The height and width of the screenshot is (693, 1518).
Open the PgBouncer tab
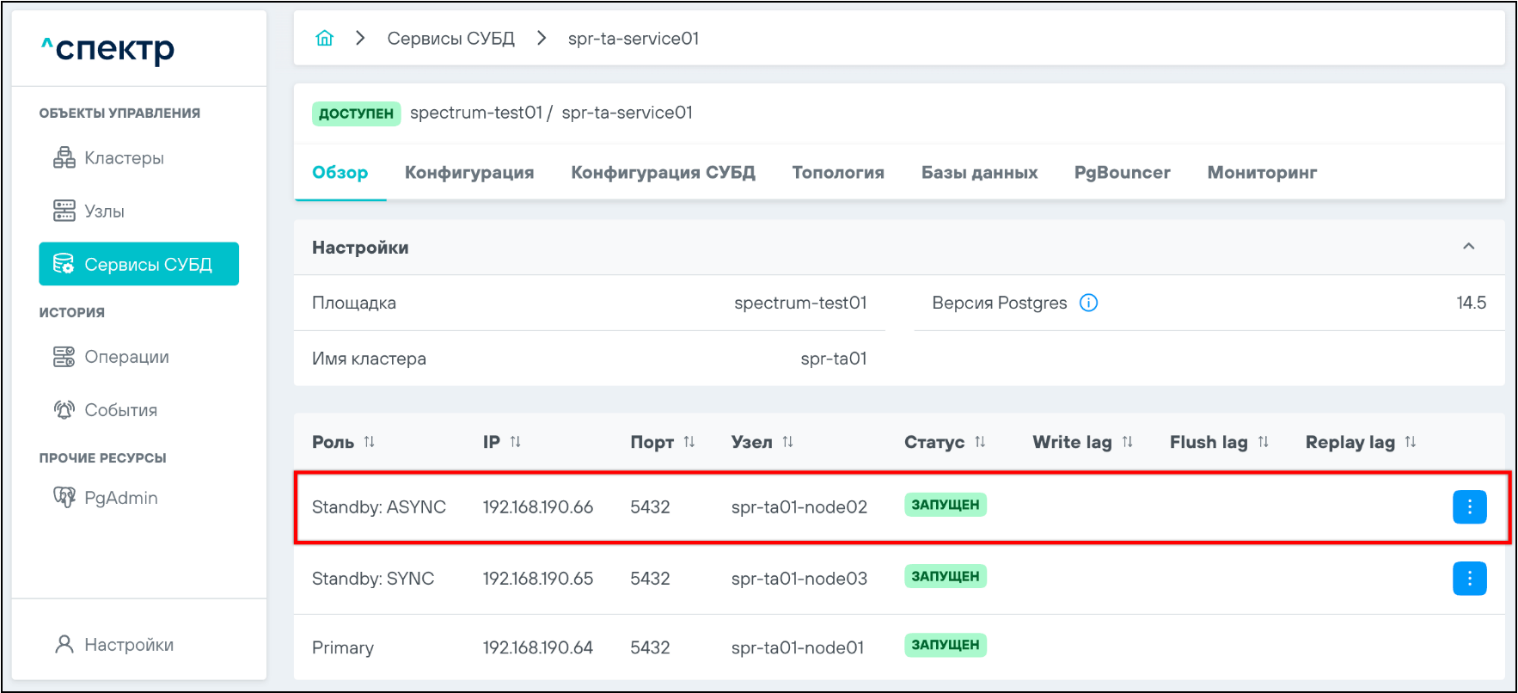click(x=1122, y=173)
